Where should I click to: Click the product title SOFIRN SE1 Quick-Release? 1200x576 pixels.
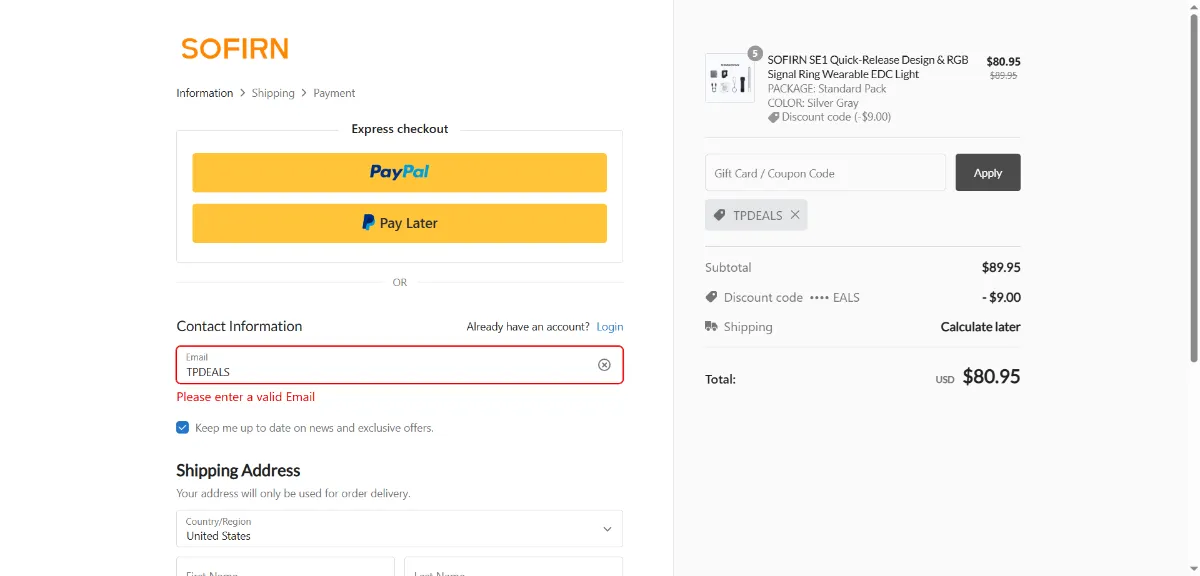(x=868, y=67)
